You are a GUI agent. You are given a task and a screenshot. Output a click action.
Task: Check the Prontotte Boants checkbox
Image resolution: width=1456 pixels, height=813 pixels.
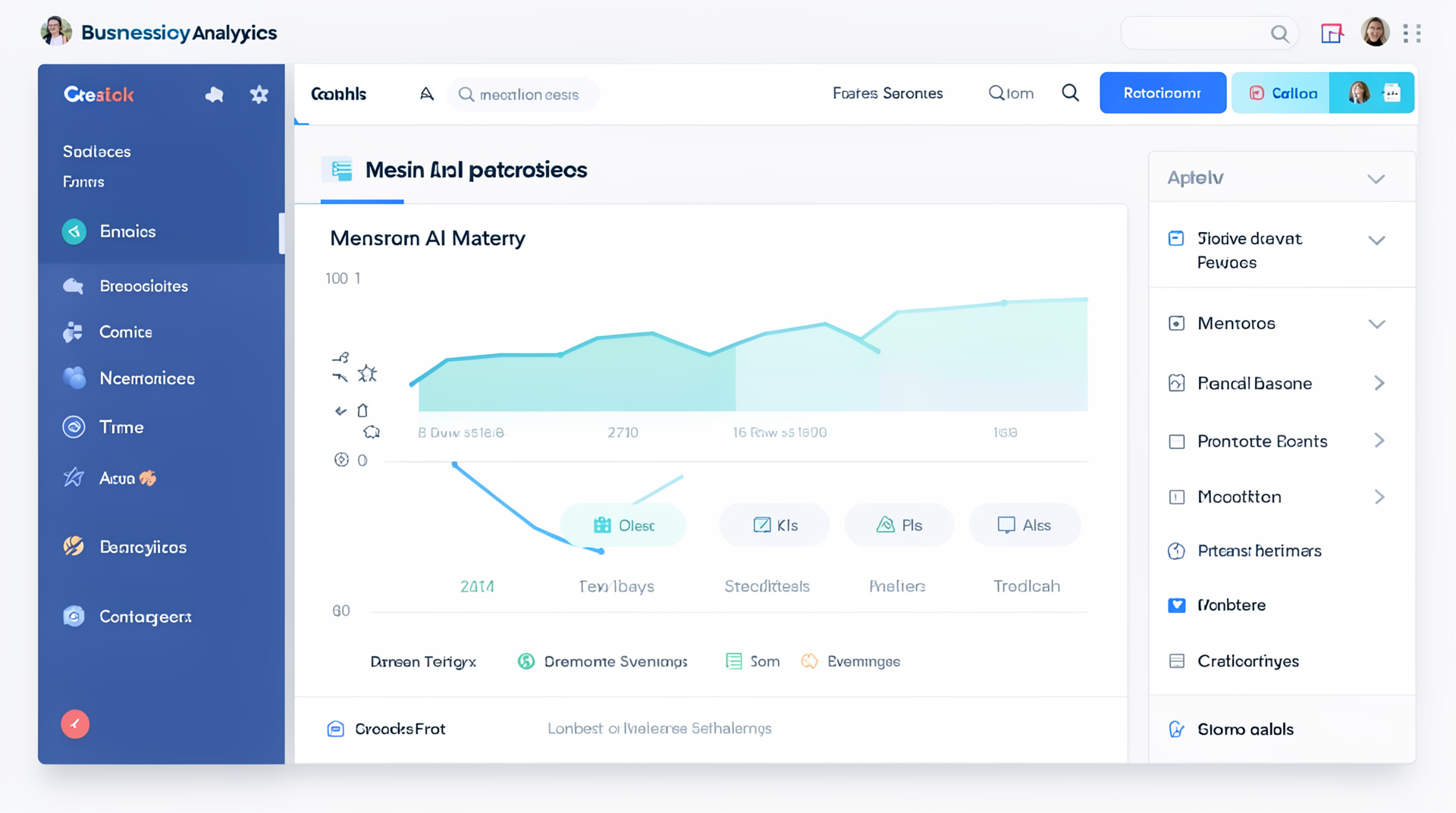click(x=1177, y=441)
